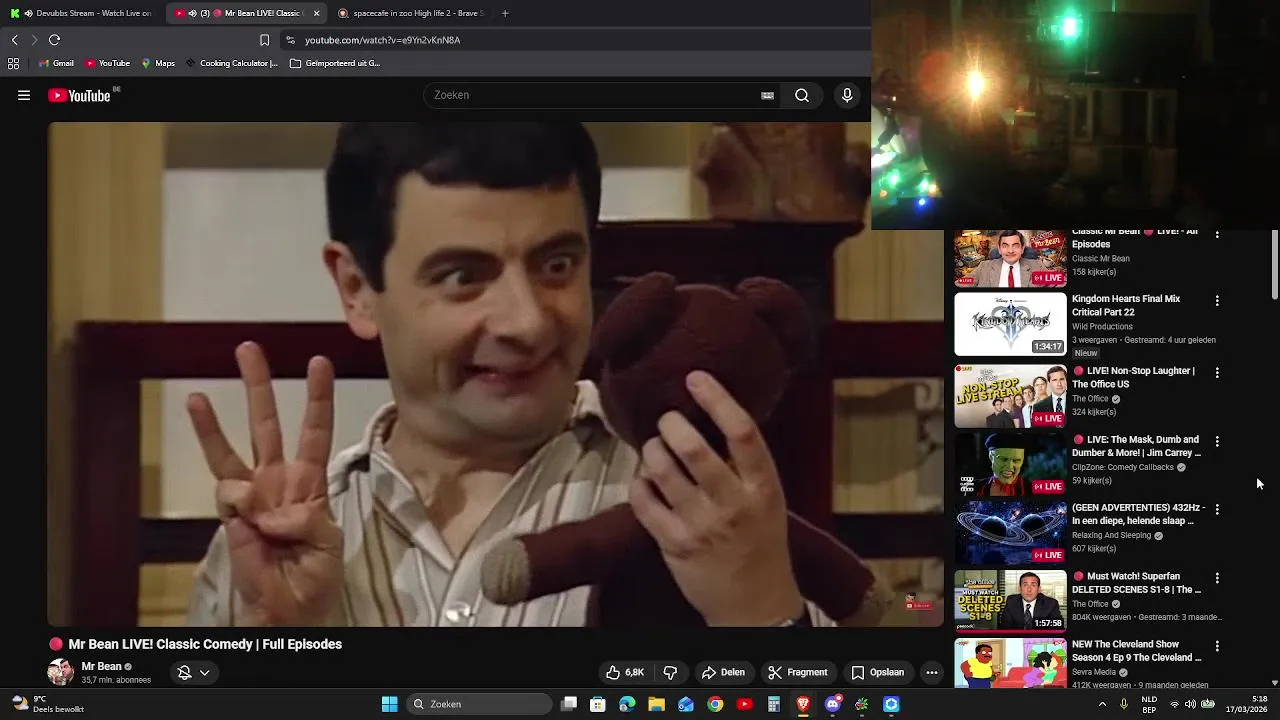The height and width of the screenshot is (720, 1280).
Task: Click the magnifier search button on YouTube
Action: pos(802,95)
